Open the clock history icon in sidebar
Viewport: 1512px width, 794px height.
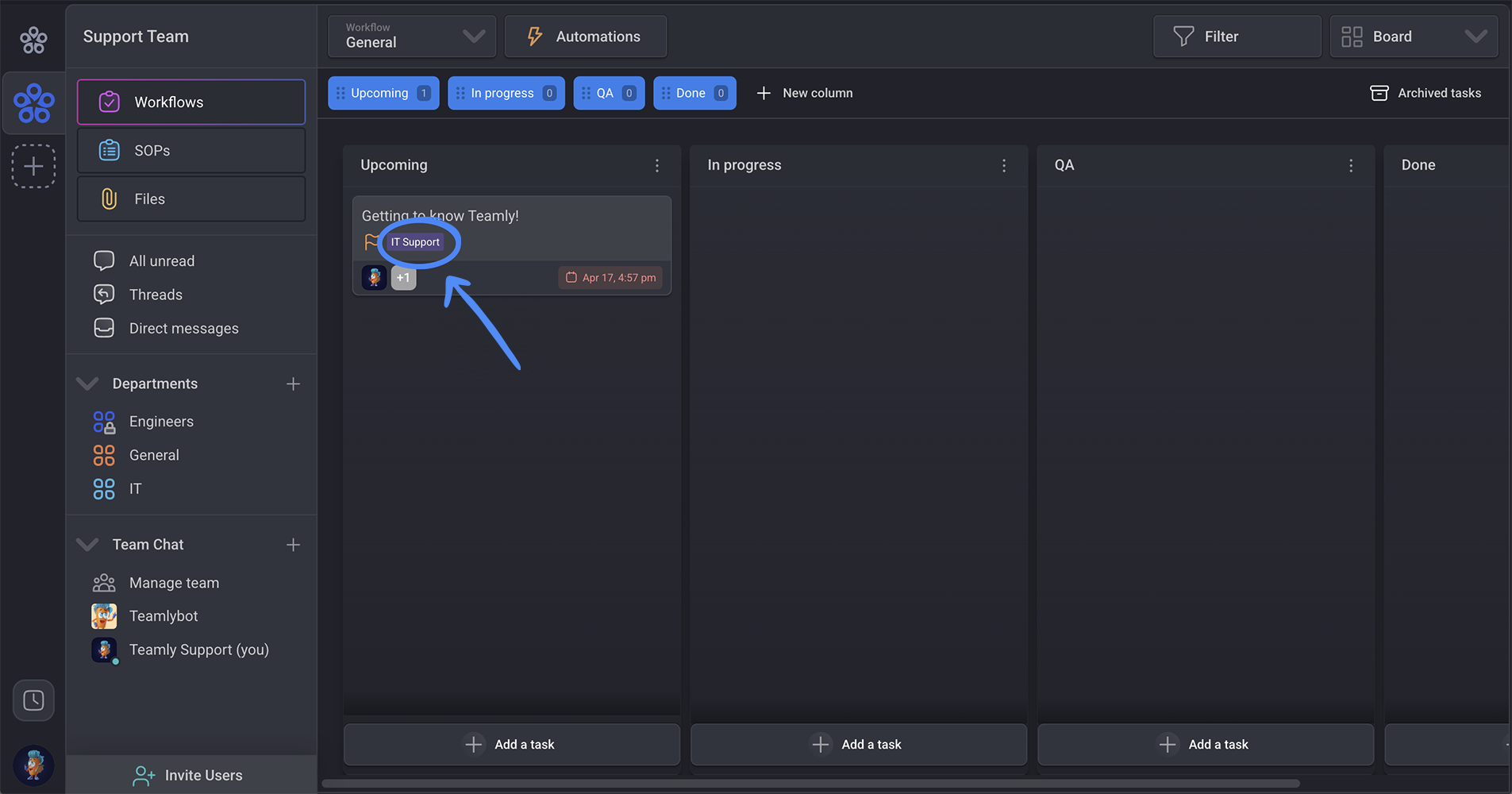[x=33, y=700]
